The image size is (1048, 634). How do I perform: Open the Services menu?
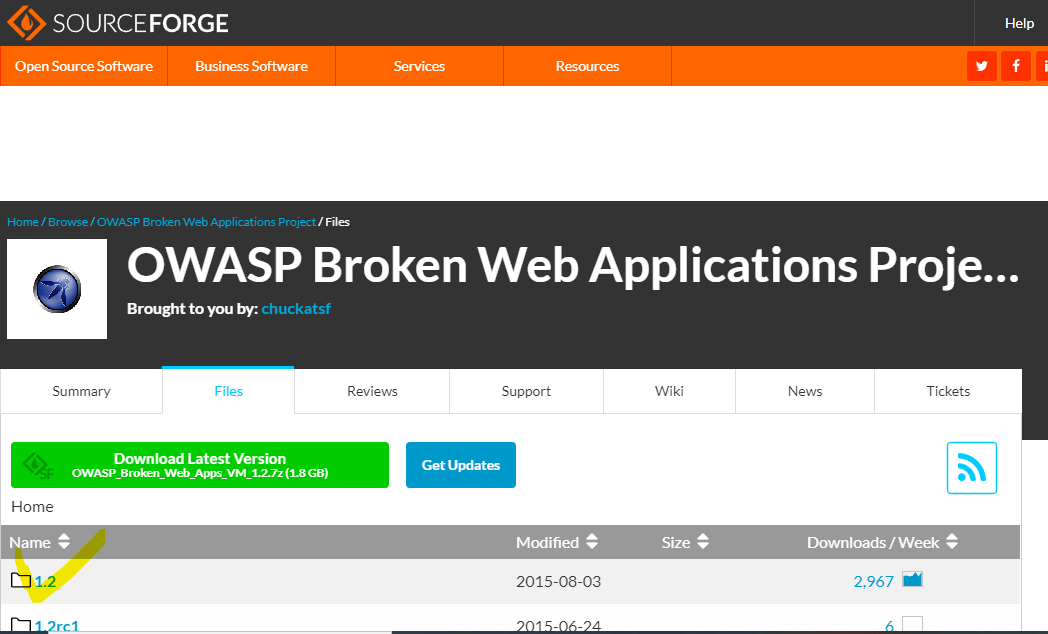(418, 66)
